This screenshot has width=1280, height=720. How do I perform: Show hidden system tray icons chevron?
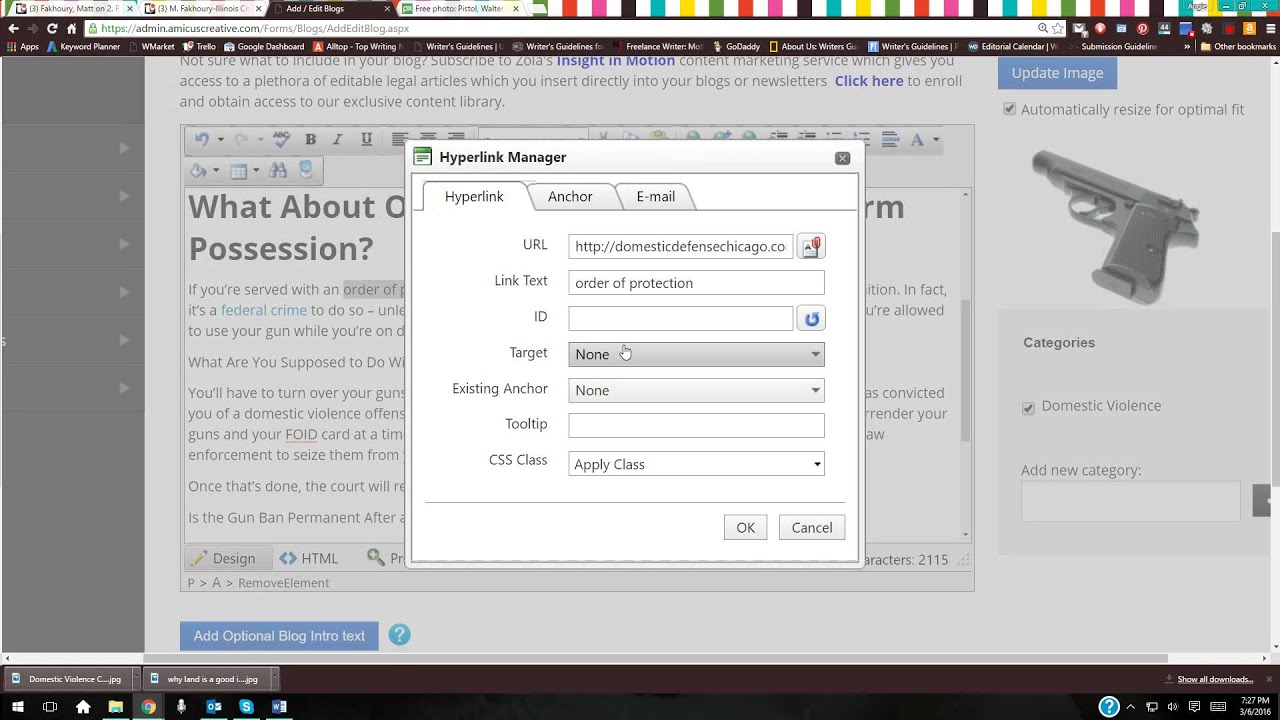click(1131, 707)
